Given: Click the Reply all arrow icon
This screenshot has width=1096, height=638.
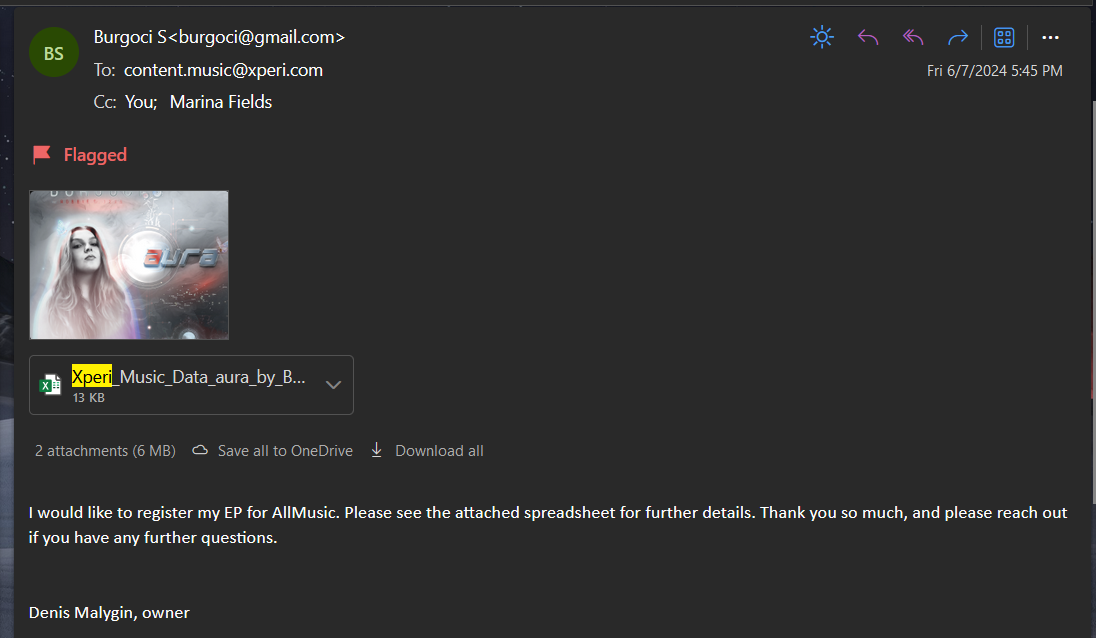Looking at the screenshot, I should (912, 38).
